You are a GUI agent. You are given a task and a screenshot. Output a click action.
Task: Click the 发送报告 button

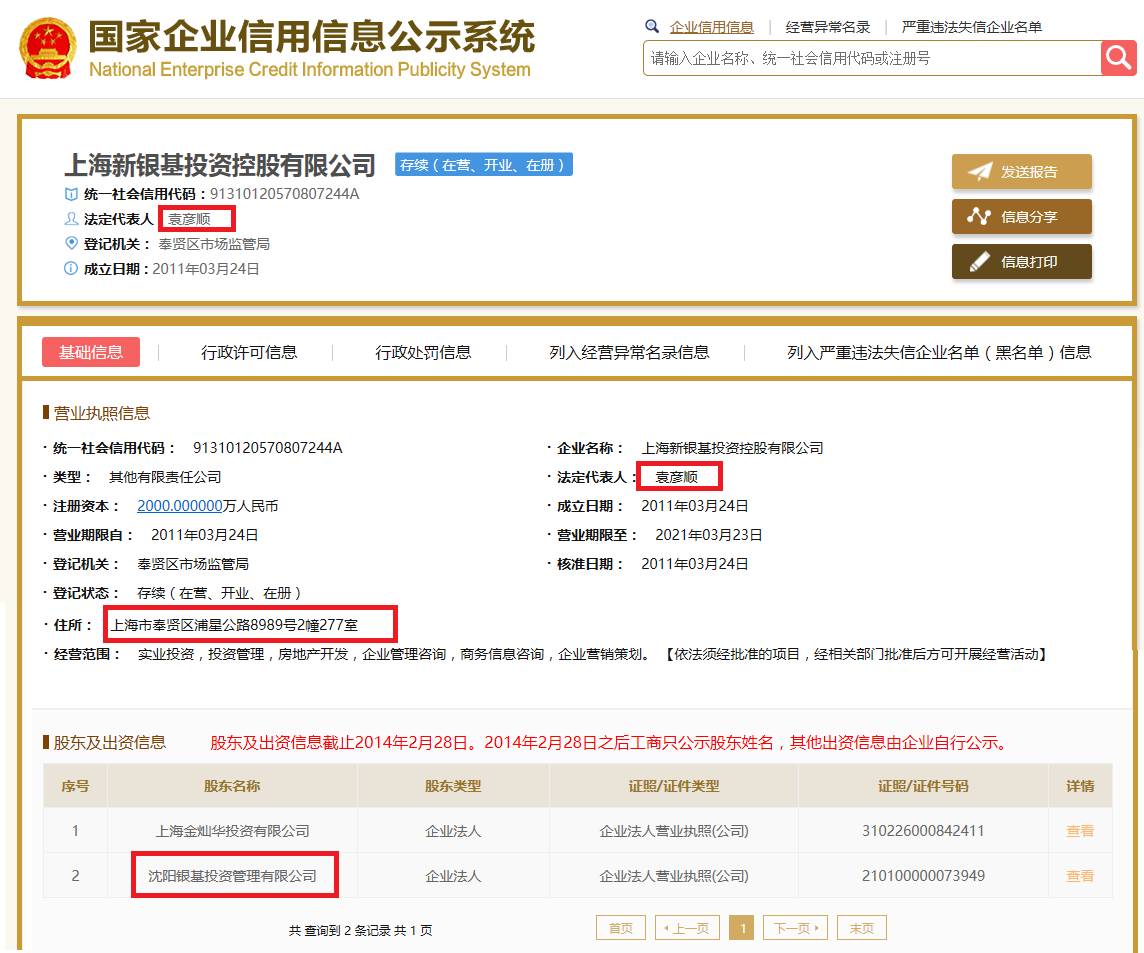pos(1021,171)
